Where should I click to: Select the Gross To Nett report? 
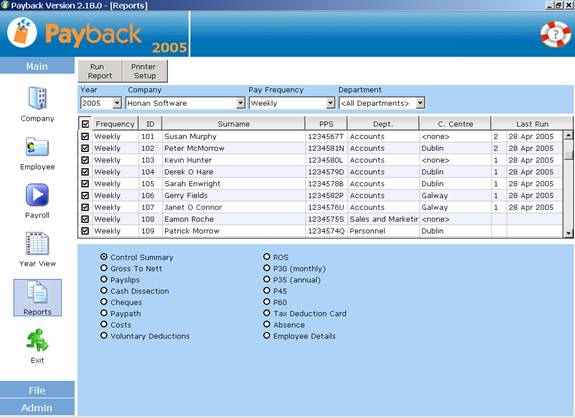tap(104, 268)
